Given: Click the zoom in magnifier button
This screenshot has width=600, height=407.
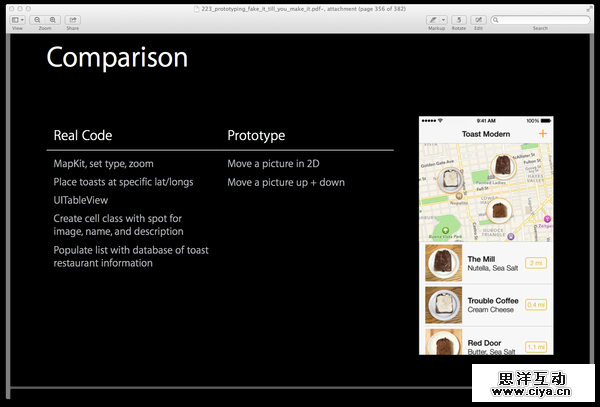Looking at the screenshot, I should (52, 20).
